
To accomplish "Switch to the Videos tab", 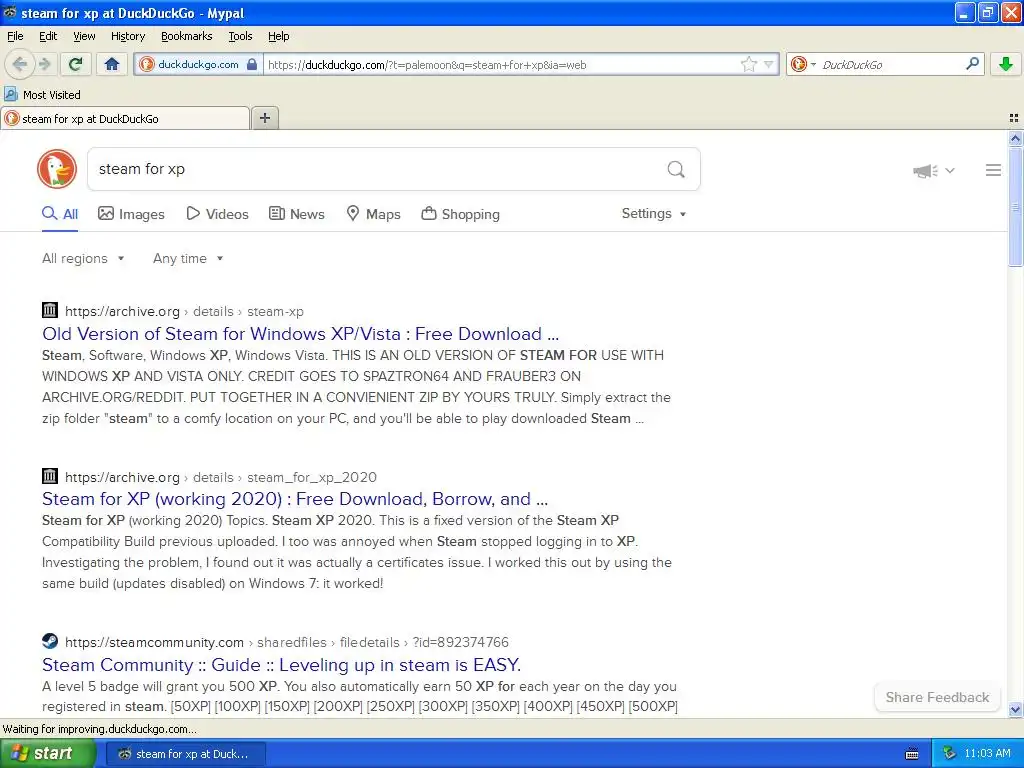I will (217, 214).
